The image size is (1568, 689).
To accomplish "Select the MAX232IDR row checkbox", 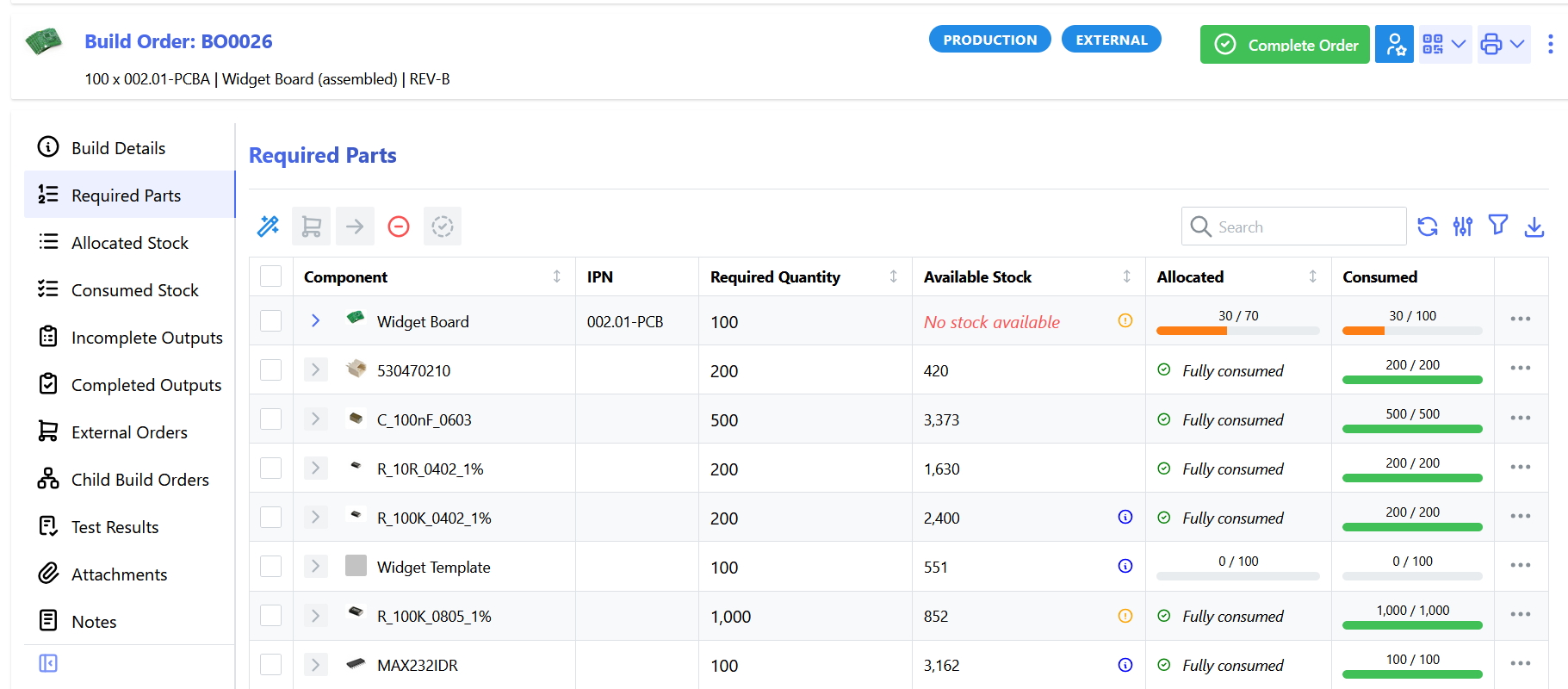I will click(271, 665).
